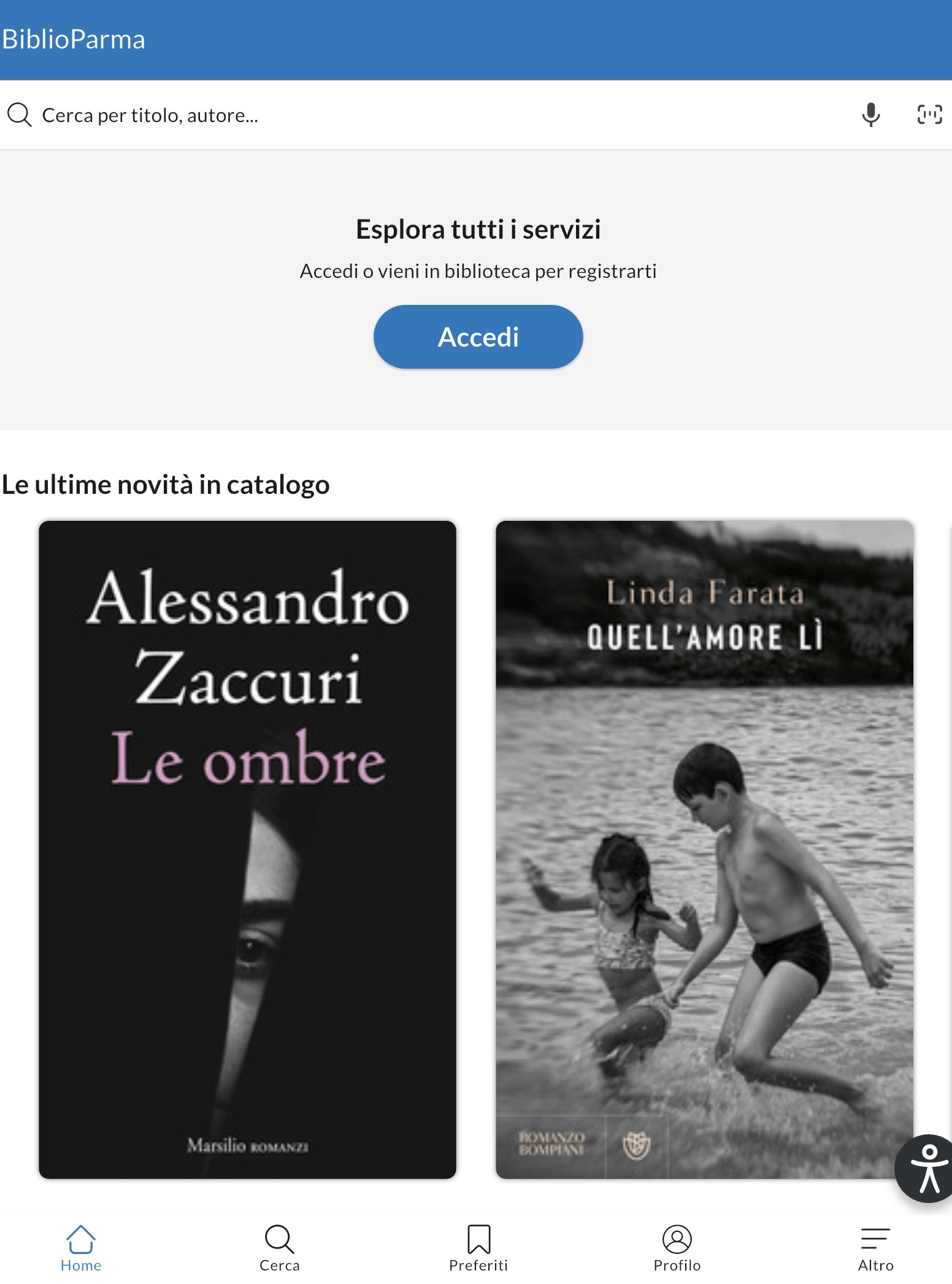This screenshot has width=952, height=1284.
Task: Open the accessibility options button
Action: (x=926, y=1169)
